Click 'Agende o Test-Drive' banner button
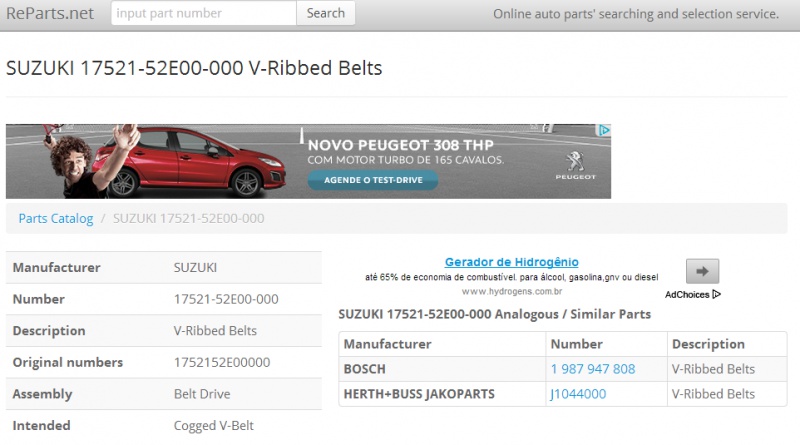The image size is (800, 445). (x=373, y=180)
